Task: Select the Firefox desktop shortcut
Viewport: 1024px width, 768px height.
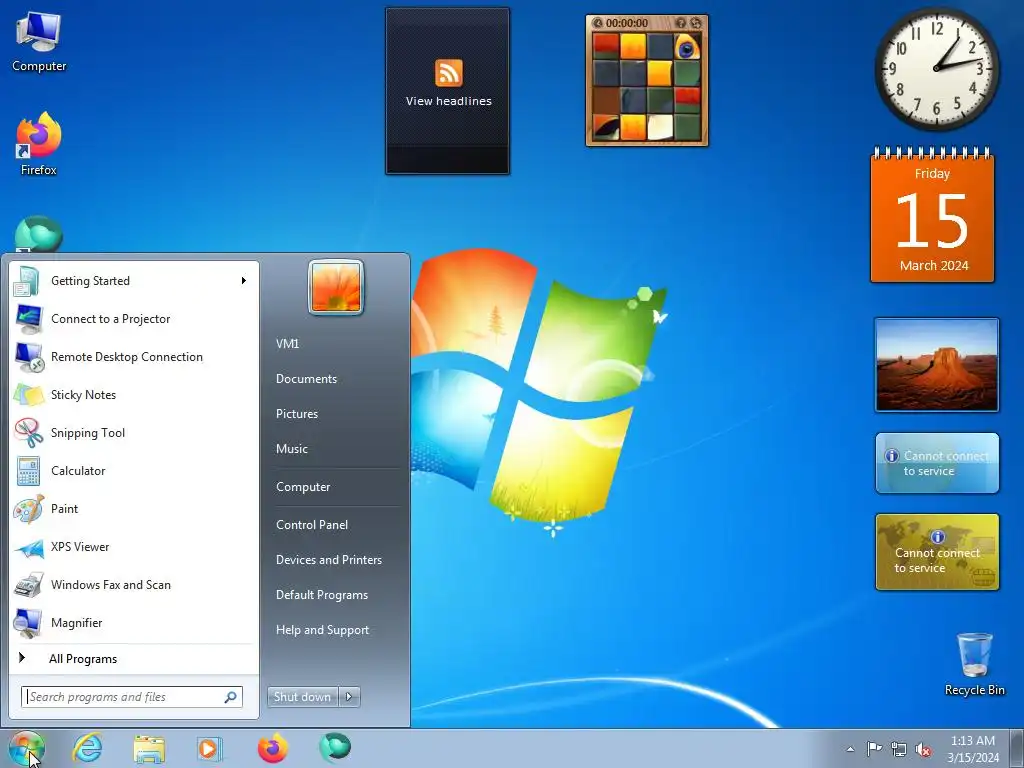Action: click(x=39, y=144)
